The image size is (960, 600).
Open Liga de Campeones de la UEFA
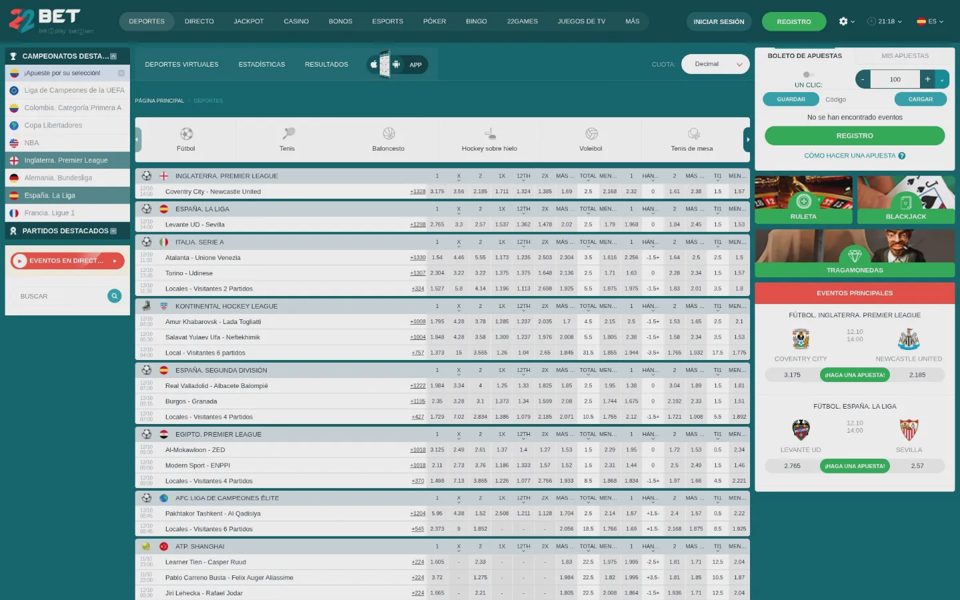click(67, 90)
